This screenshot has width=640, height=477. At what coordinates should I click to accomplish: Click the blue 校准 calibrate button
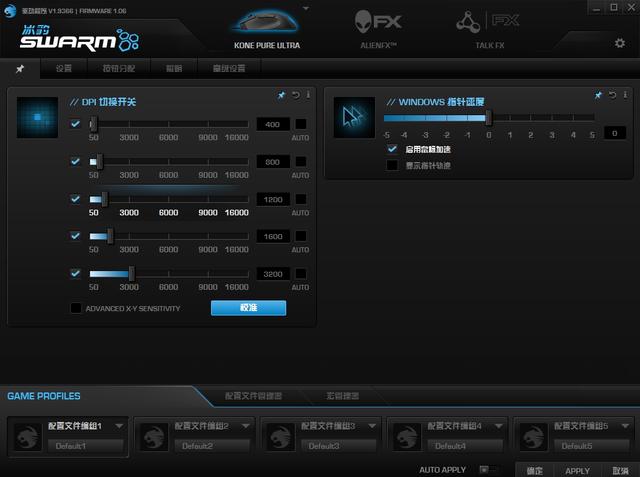click(248, 308)
